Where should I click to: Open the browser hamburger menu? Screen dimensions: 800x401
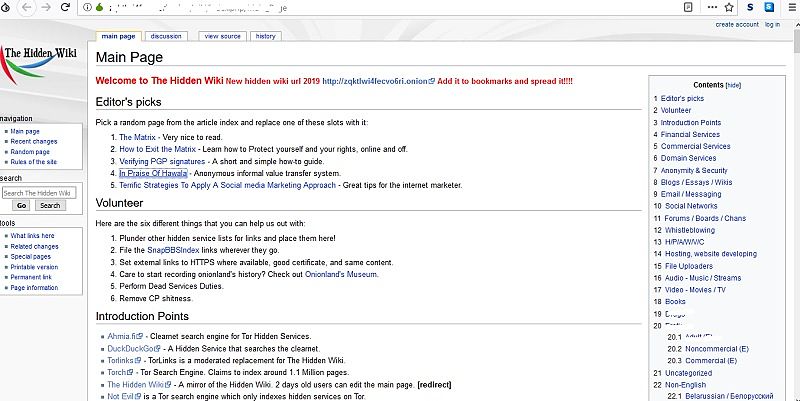click(791, 6)
